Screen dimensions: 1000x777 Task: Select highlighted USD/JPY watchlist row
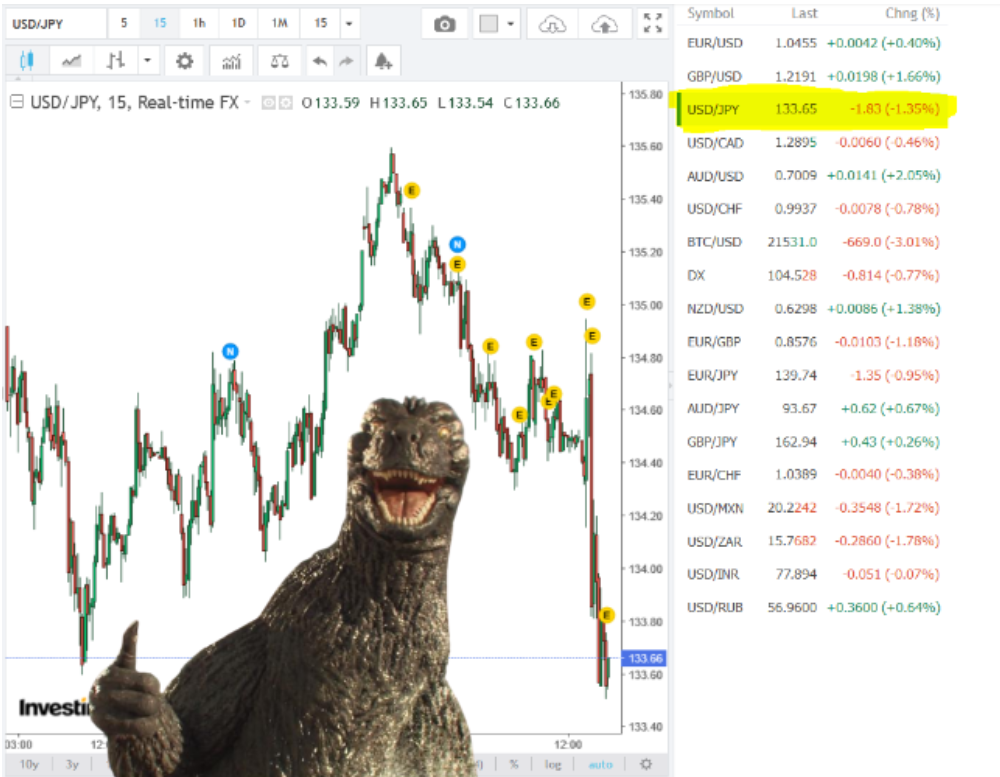[813, 109]
